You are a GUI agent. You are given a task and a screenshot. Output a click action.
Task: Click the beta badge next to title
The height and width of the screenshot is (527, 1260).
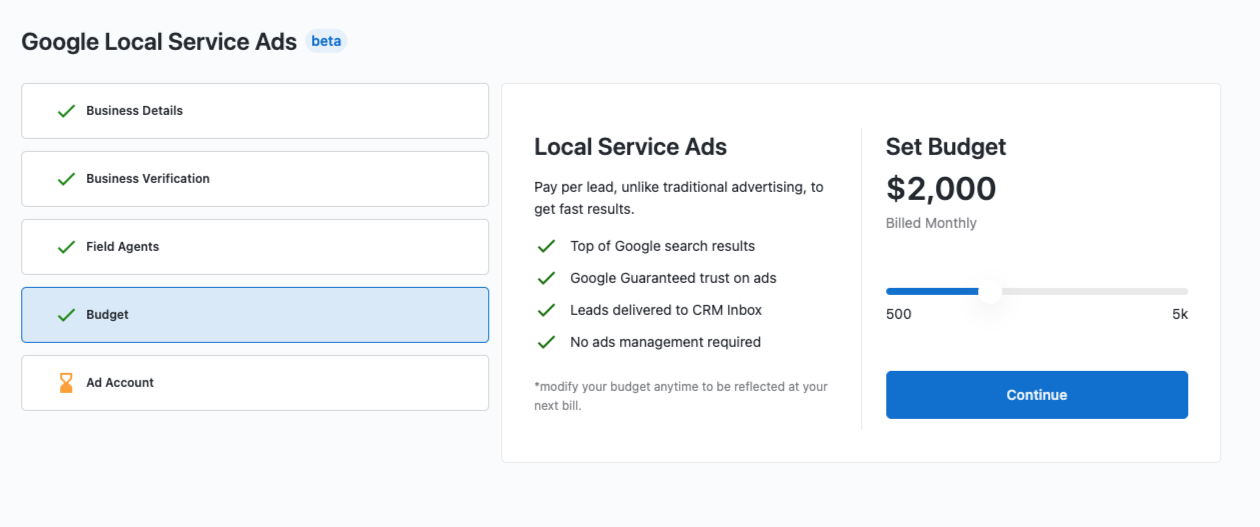click(x=326, y=41)
